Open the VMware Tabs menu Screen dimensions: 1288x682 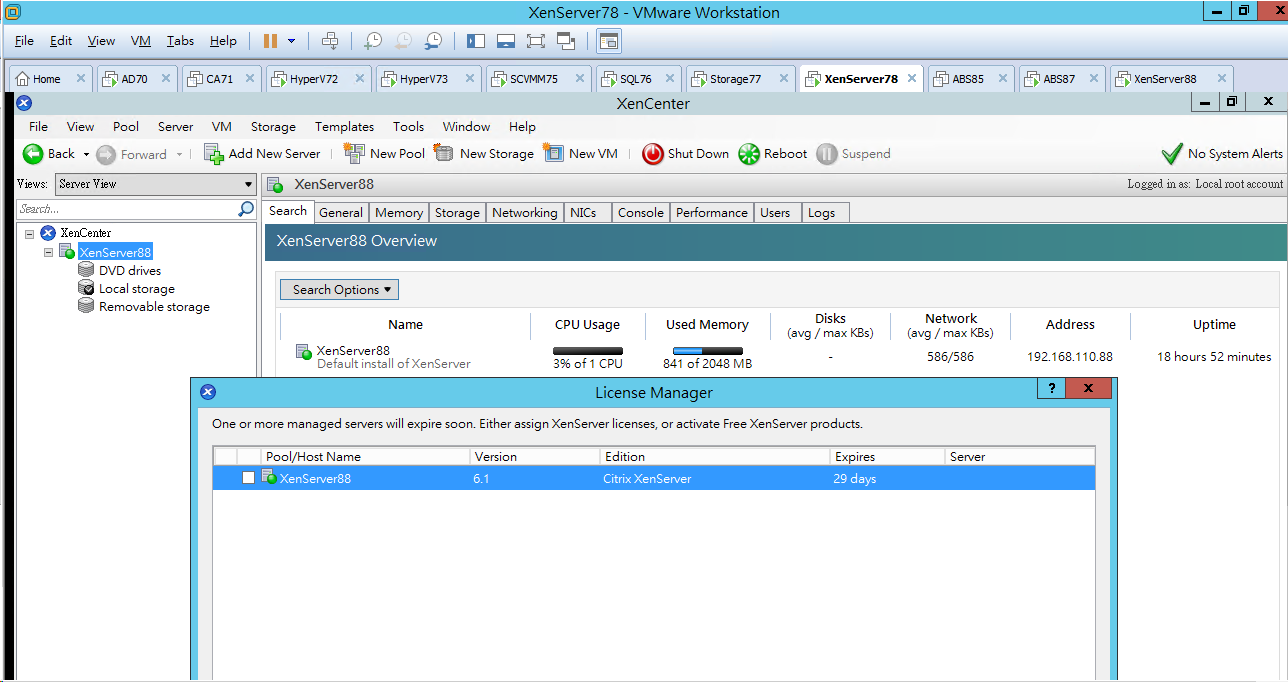pos(181,41)
